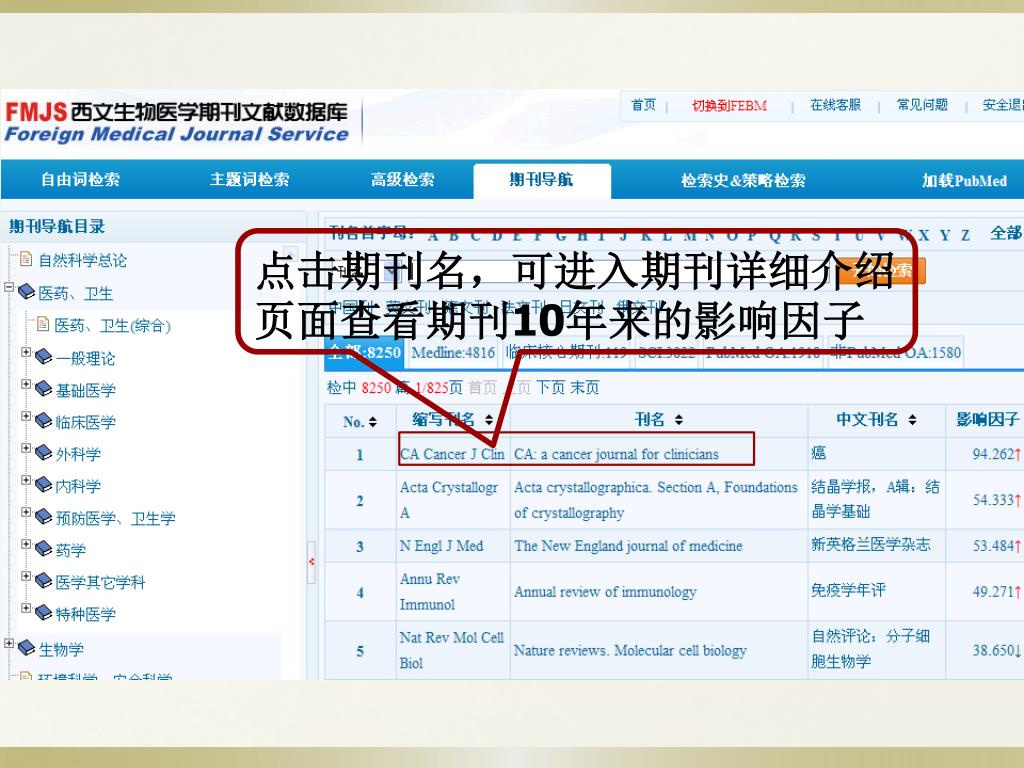Image resolution: width=1024 pixels, height=768 pixels.
Task: Click the 药学 book icon
Action: [43, 549]
